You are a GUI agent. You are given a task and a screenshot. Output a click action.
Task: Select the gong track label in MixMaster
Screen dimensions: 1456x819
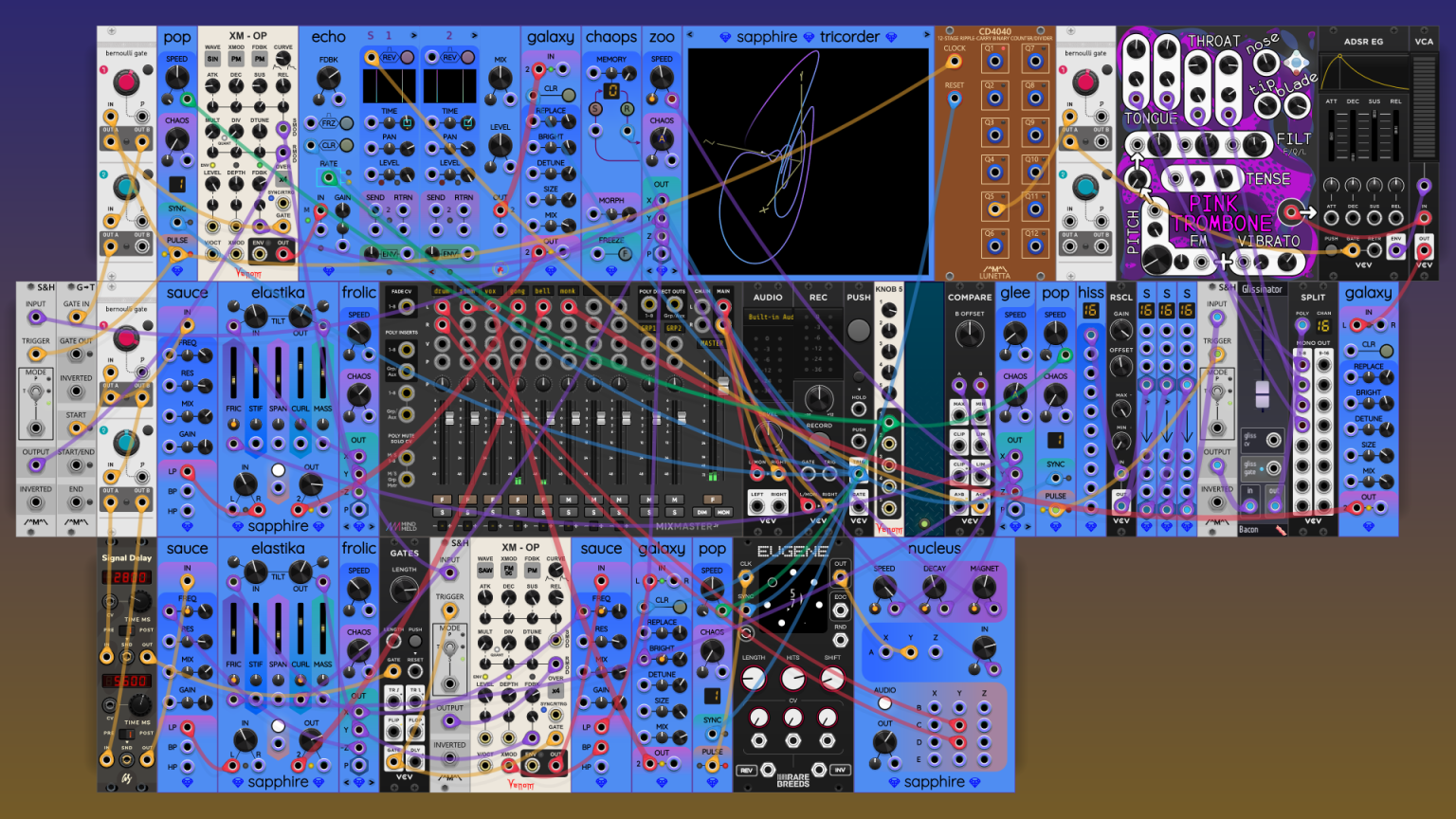[518, 291]
